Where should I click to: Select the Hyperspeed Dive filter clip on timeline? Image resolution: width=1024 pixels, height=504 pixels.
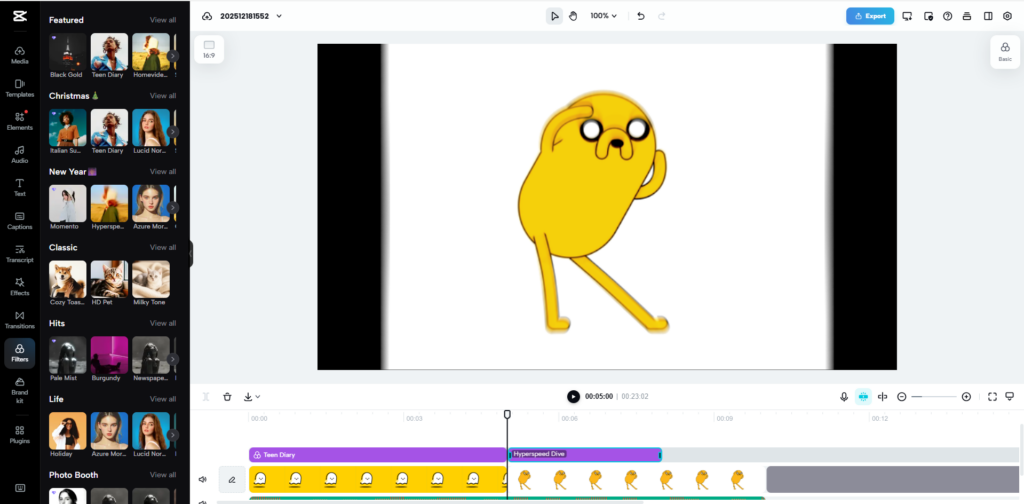click(x=584, y=454)
